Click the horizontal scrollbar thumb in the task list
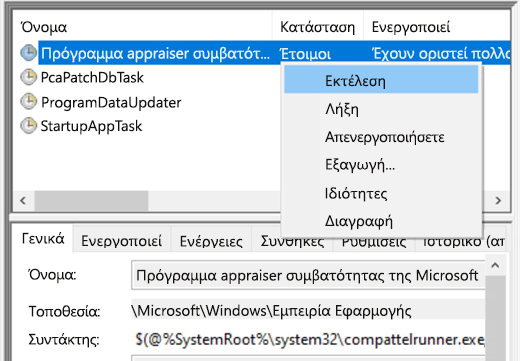This screenshot has height=361, width=520. tap(91, 201)
